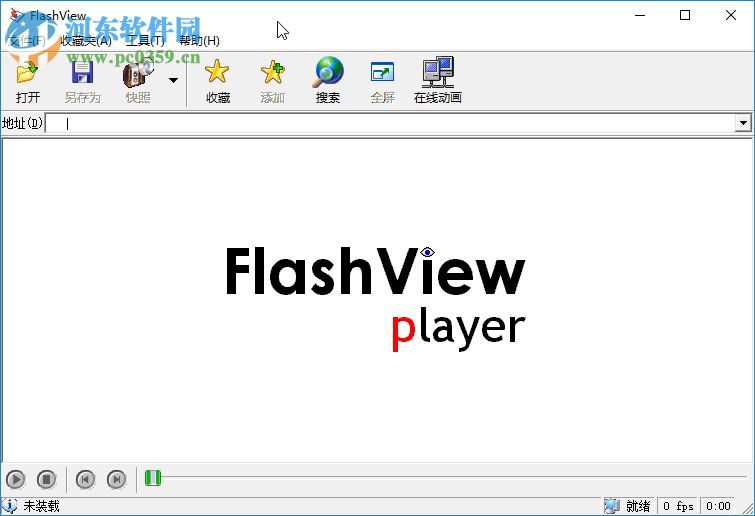Open the 工具(T) menu
The height and width of the screenshot is (516, 755).
[x=145, y=41]
